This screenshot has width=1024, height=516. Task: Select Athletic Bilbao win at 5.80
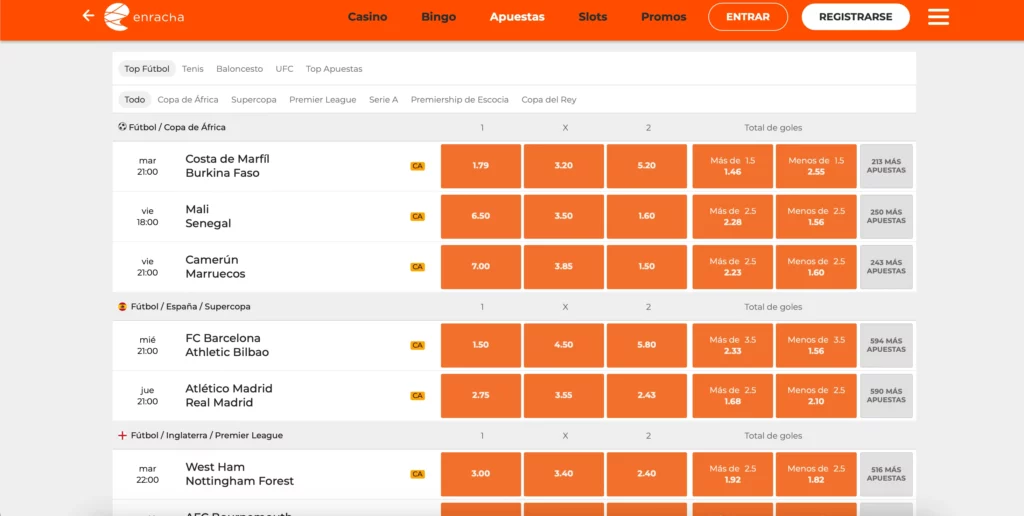tap(647, 345)
